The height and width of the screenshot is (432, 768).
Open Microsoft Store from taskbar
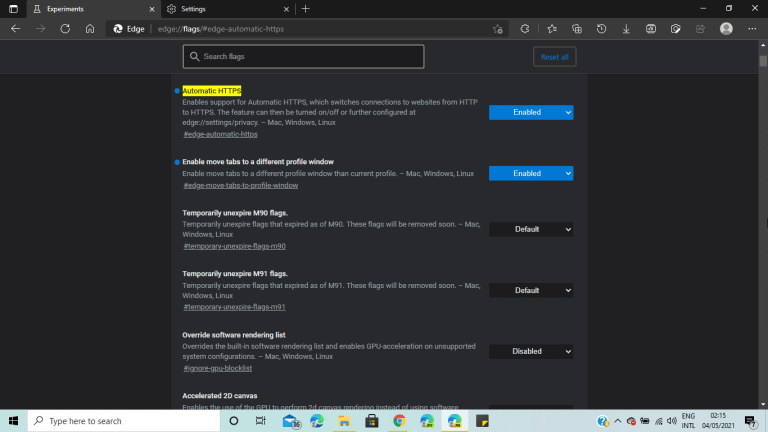tap(372, 421)
